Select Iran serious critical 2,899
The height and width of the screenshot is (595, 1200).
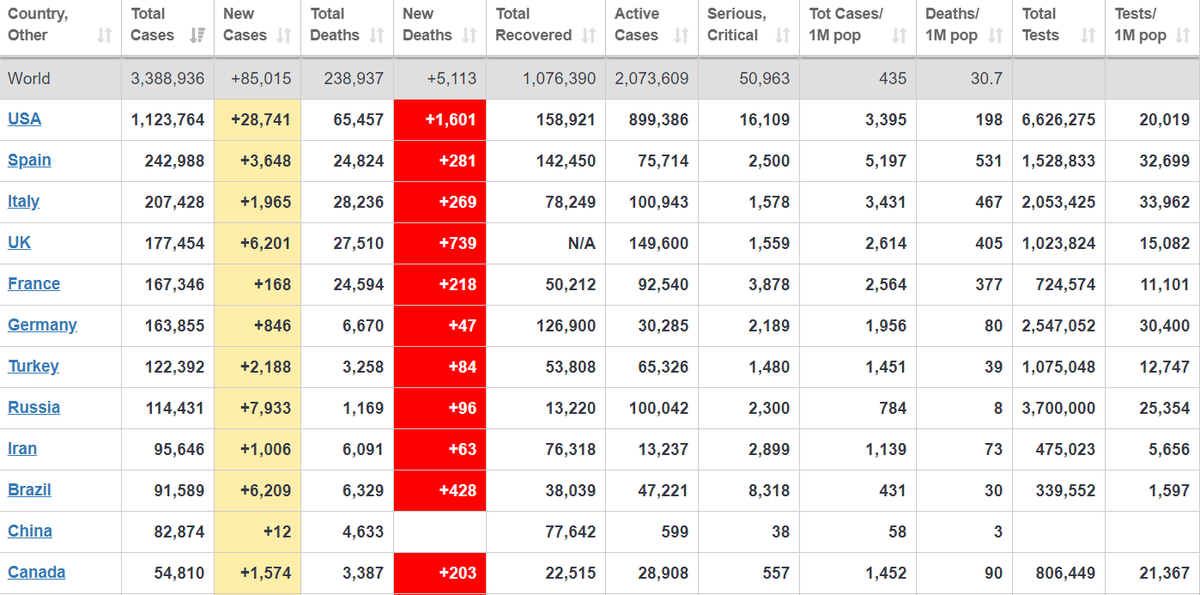[x=769, y=448]
